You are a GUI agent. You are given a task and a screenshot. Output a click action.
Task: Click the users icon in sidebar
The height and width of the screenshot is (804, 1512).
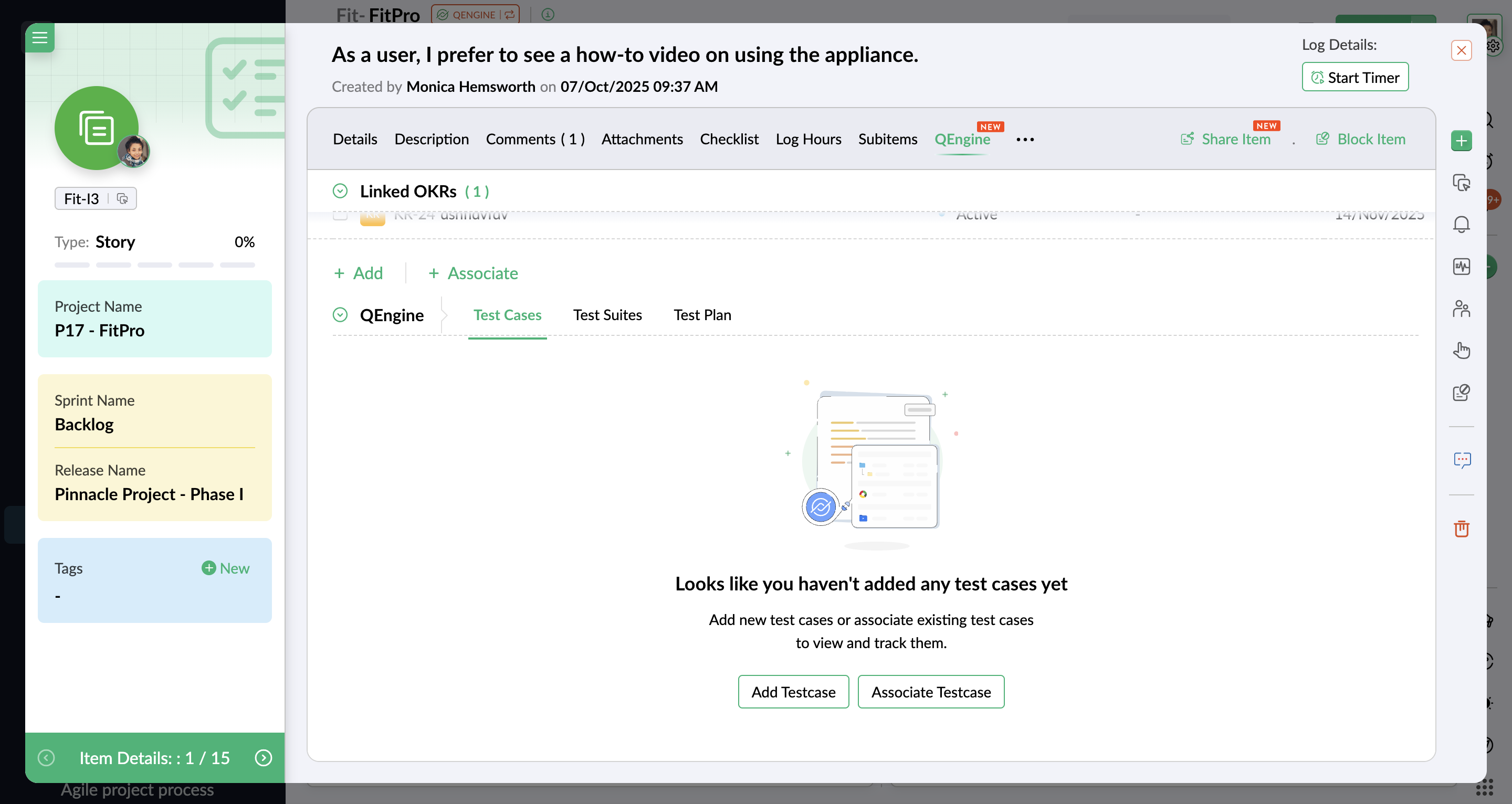[1461, 309]
